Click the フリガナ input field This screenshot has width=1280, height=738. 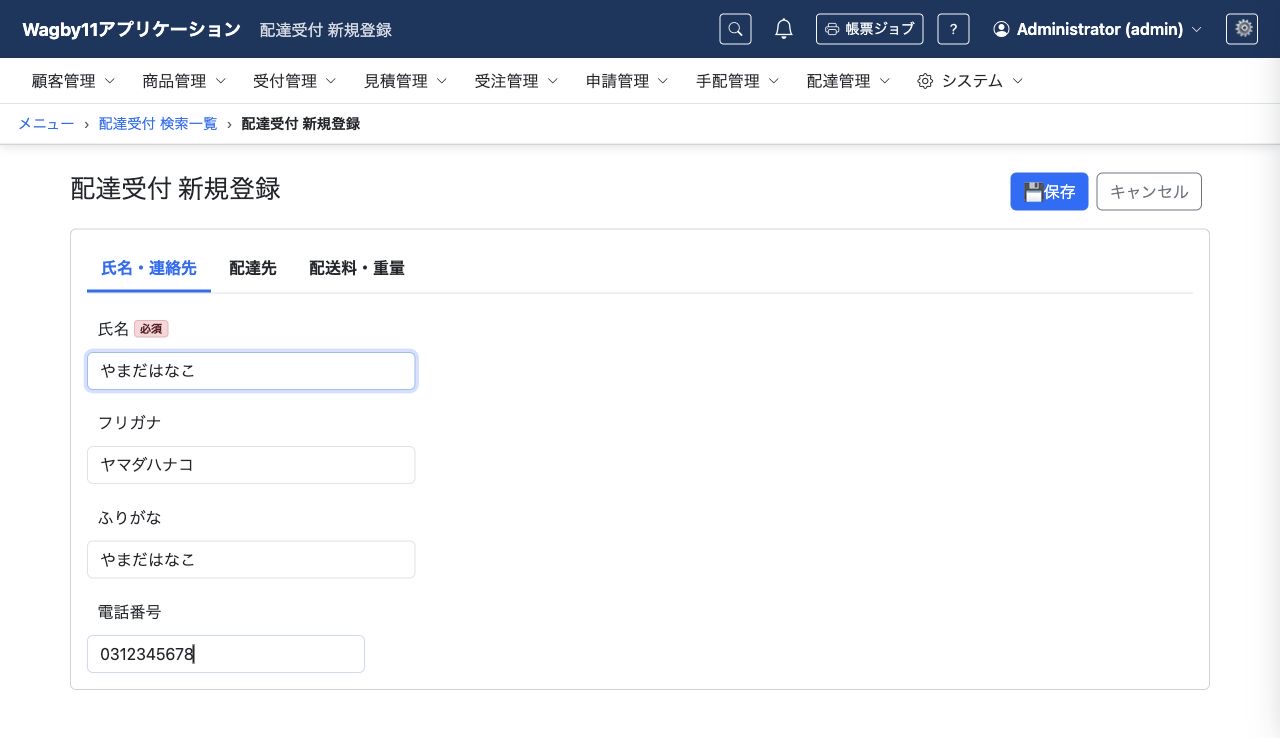pos(251,465)
